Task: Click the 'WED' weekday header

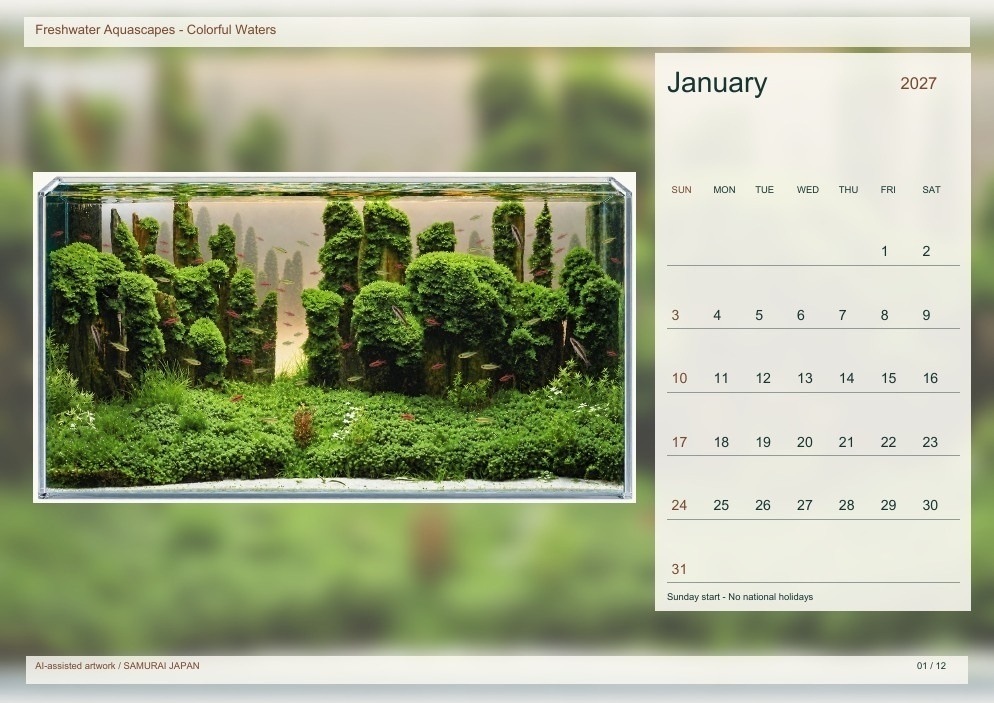Action: (x=807, y=190)
